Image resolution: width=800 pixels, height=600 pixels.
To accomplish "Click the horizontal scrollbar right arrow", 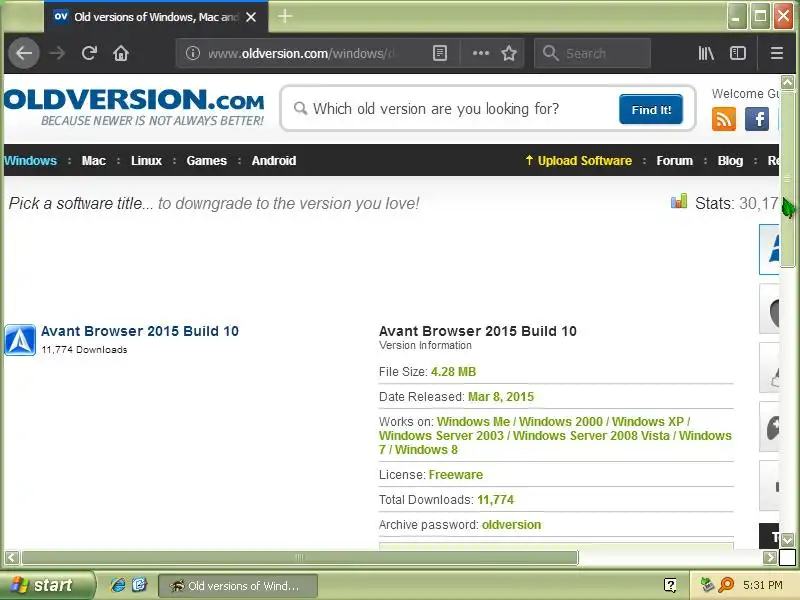I will click(770, 557).
